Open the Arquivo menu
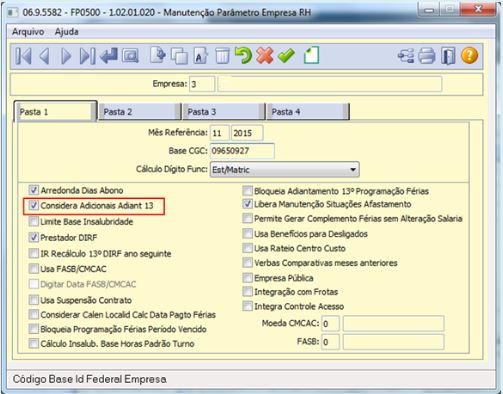This screenshot has height=394, width=503. click(28, 32)
